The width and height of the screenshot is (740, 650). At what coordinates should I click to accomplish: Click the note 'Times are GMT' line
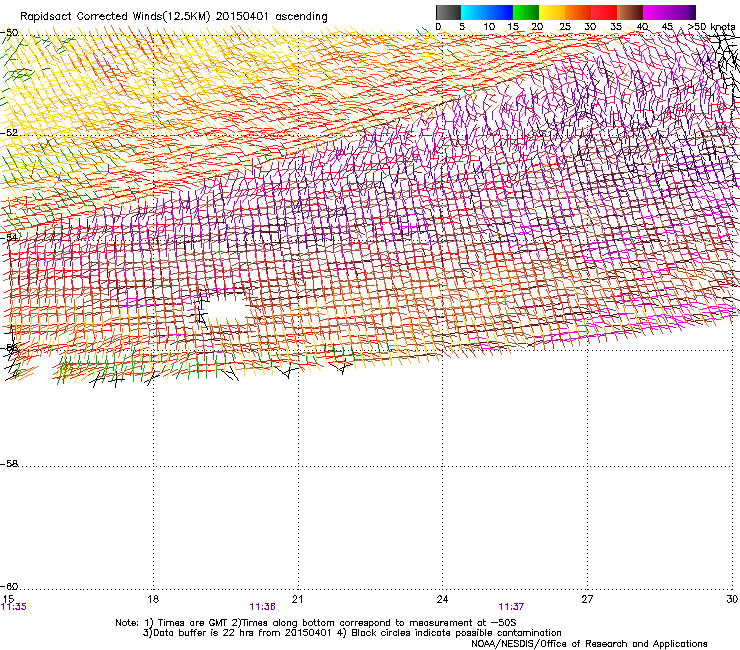[316, 623]
